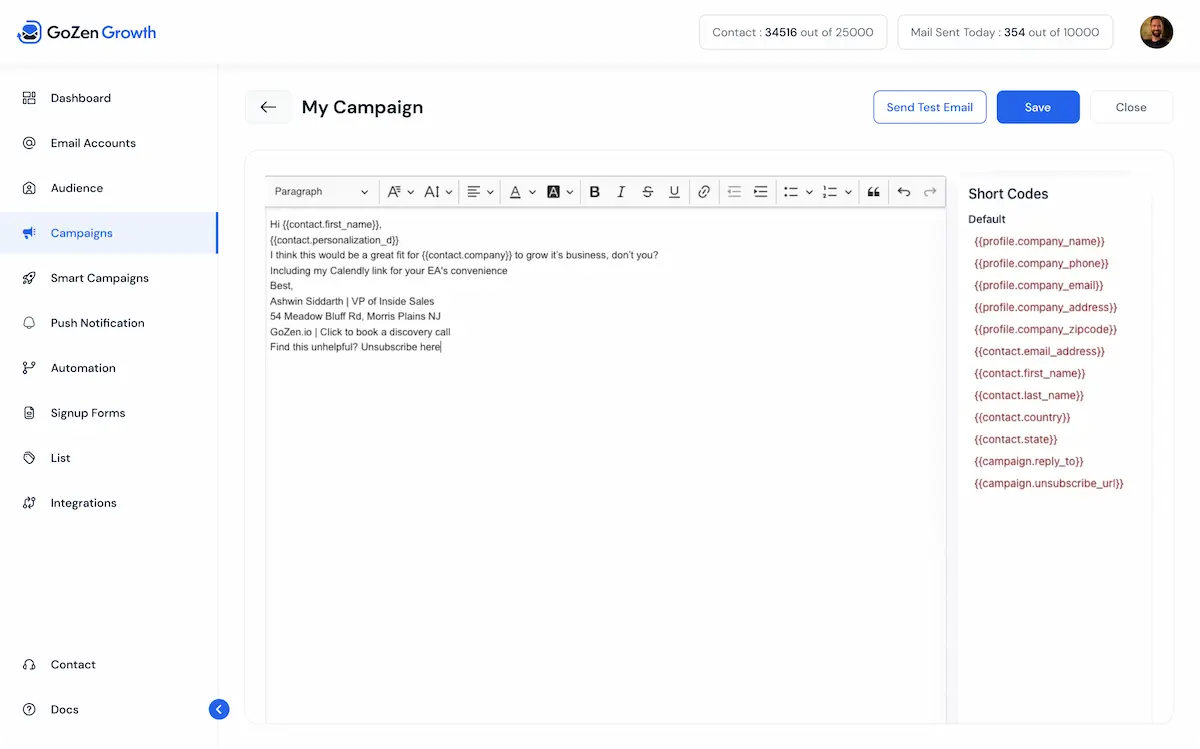Apply italic styling to text

621,191
